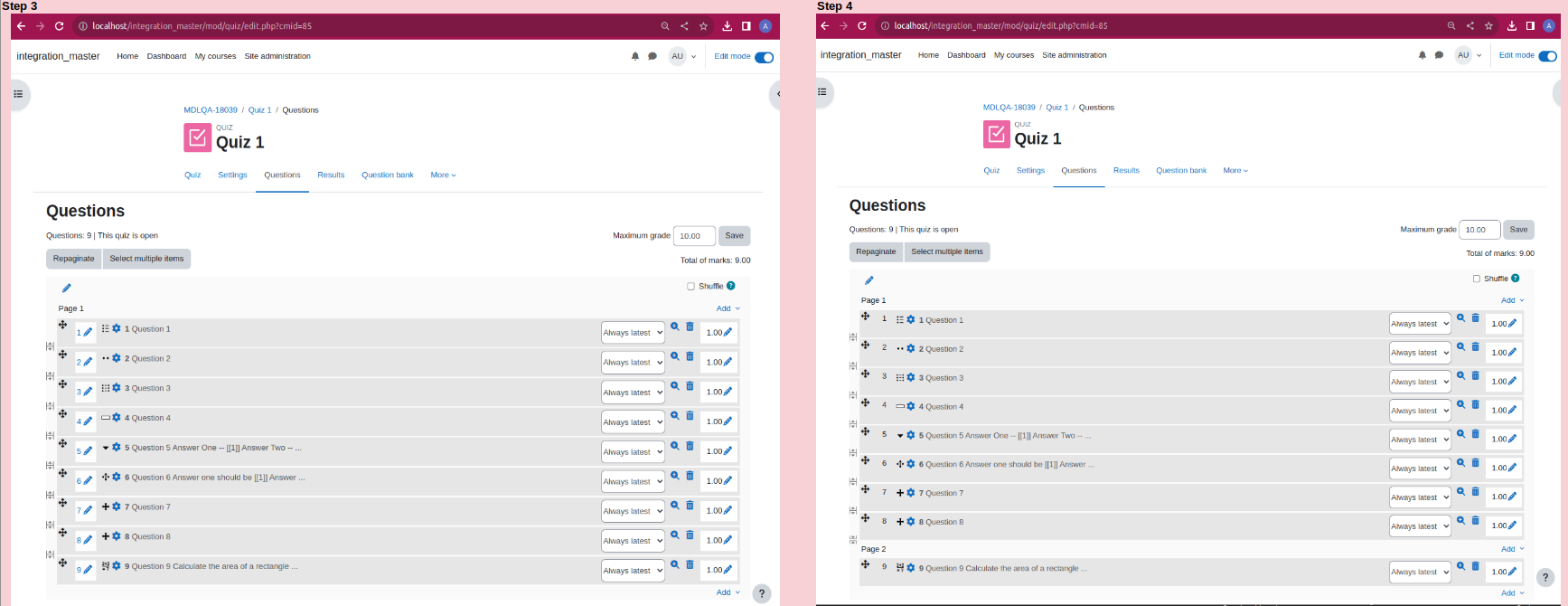
Task: Go to Dashboard in Step 4 navigation
Action: click(x=966, y=55)
